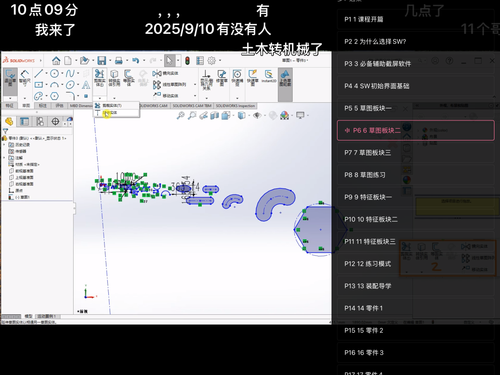The image size is (500, 375).
Task: Toggle the Rapid Sketch option
Action: 253,77
